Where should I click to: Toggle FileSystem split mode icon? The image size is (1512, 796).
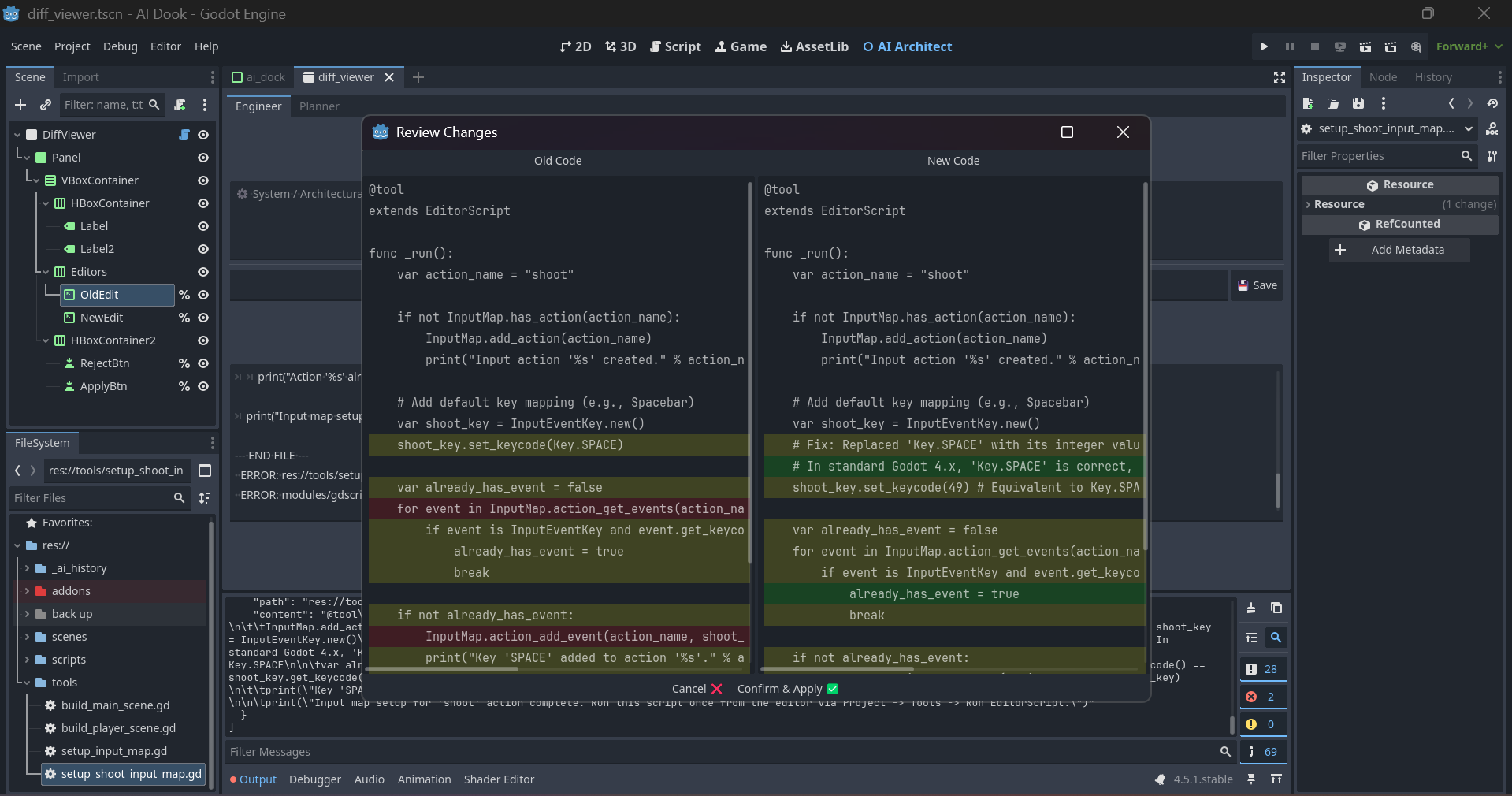[205, 471]
